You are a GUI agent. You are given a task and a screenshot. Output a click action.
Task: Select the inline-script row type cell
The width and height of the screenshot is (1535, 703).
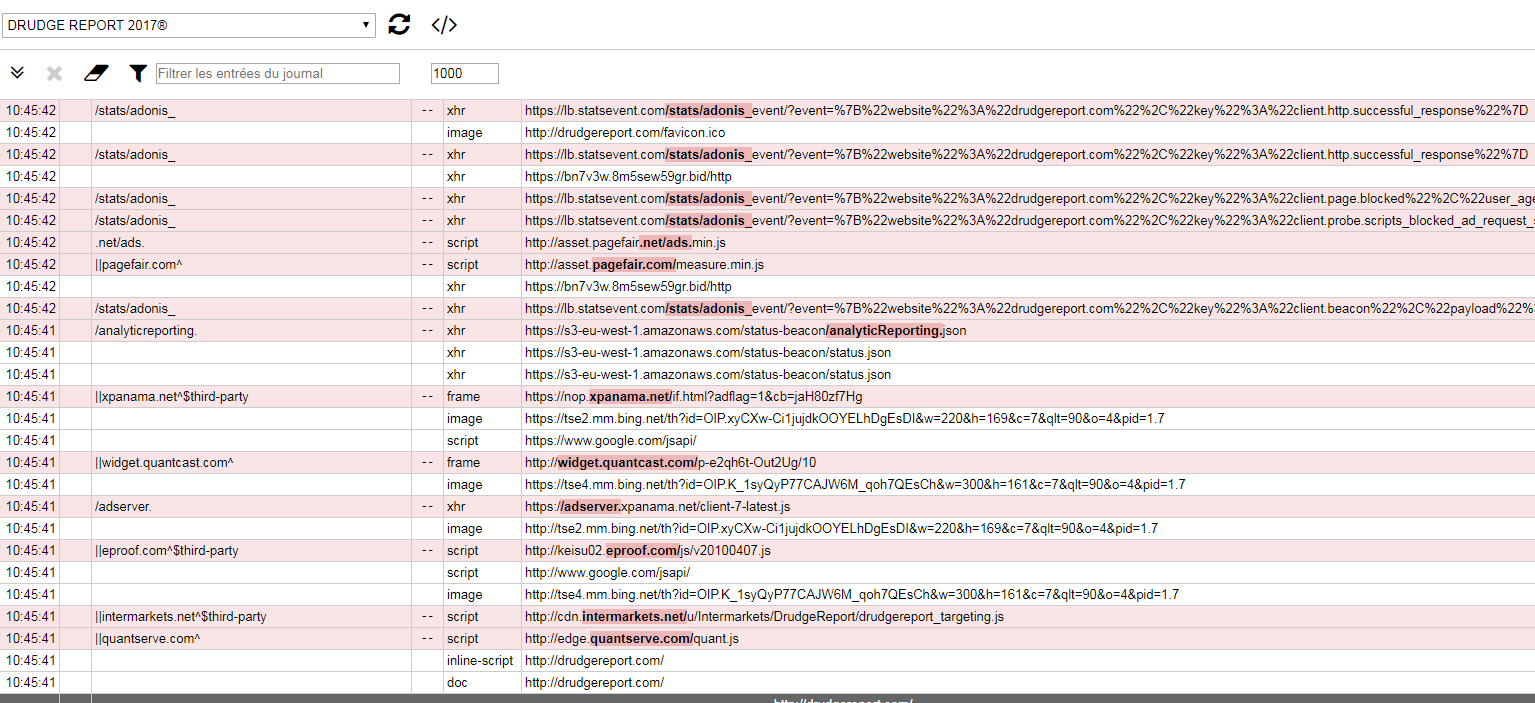coord(480,660)
